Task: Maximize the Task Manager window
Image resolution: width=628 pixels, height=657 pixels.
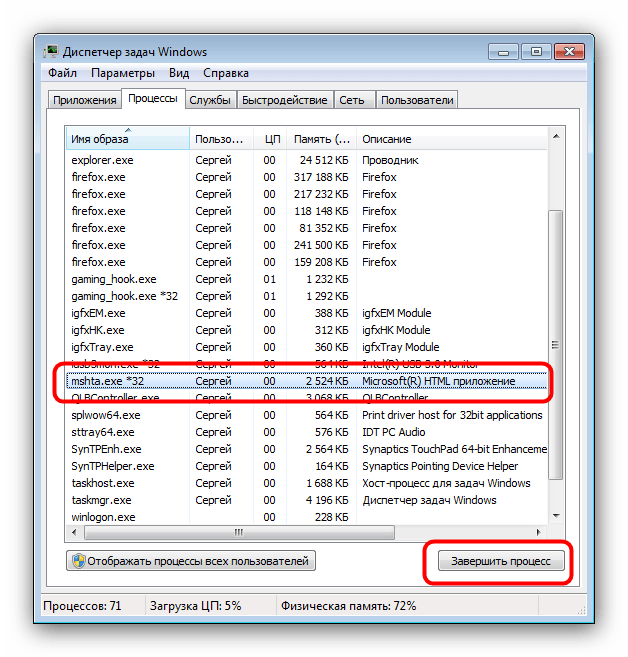Action: tap(536, 52)
